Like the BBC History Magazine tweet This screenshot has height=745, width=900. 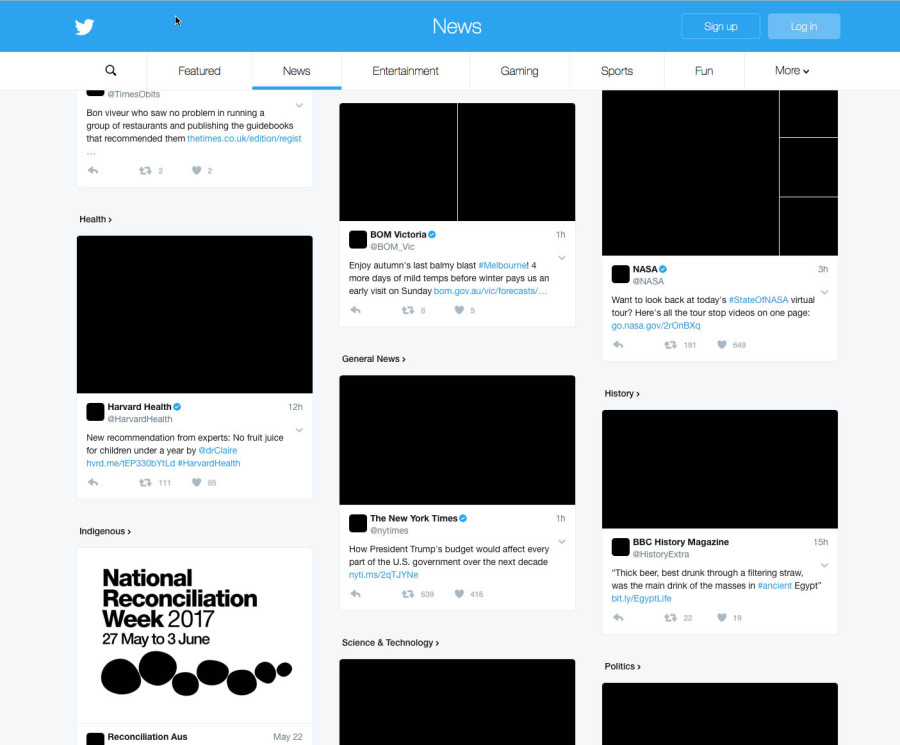721,618
